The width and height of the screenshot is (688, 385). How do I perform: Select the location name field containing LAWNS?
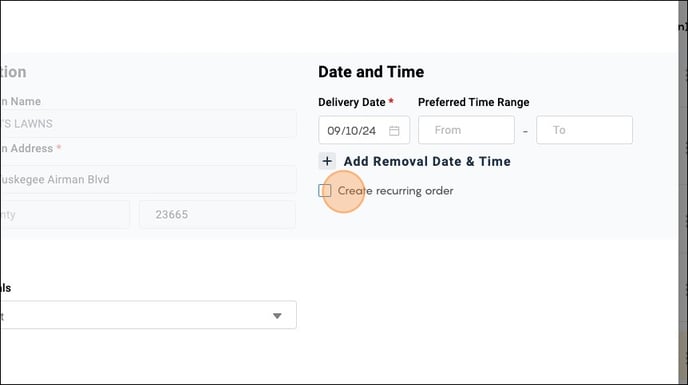[x=148, y=123]
